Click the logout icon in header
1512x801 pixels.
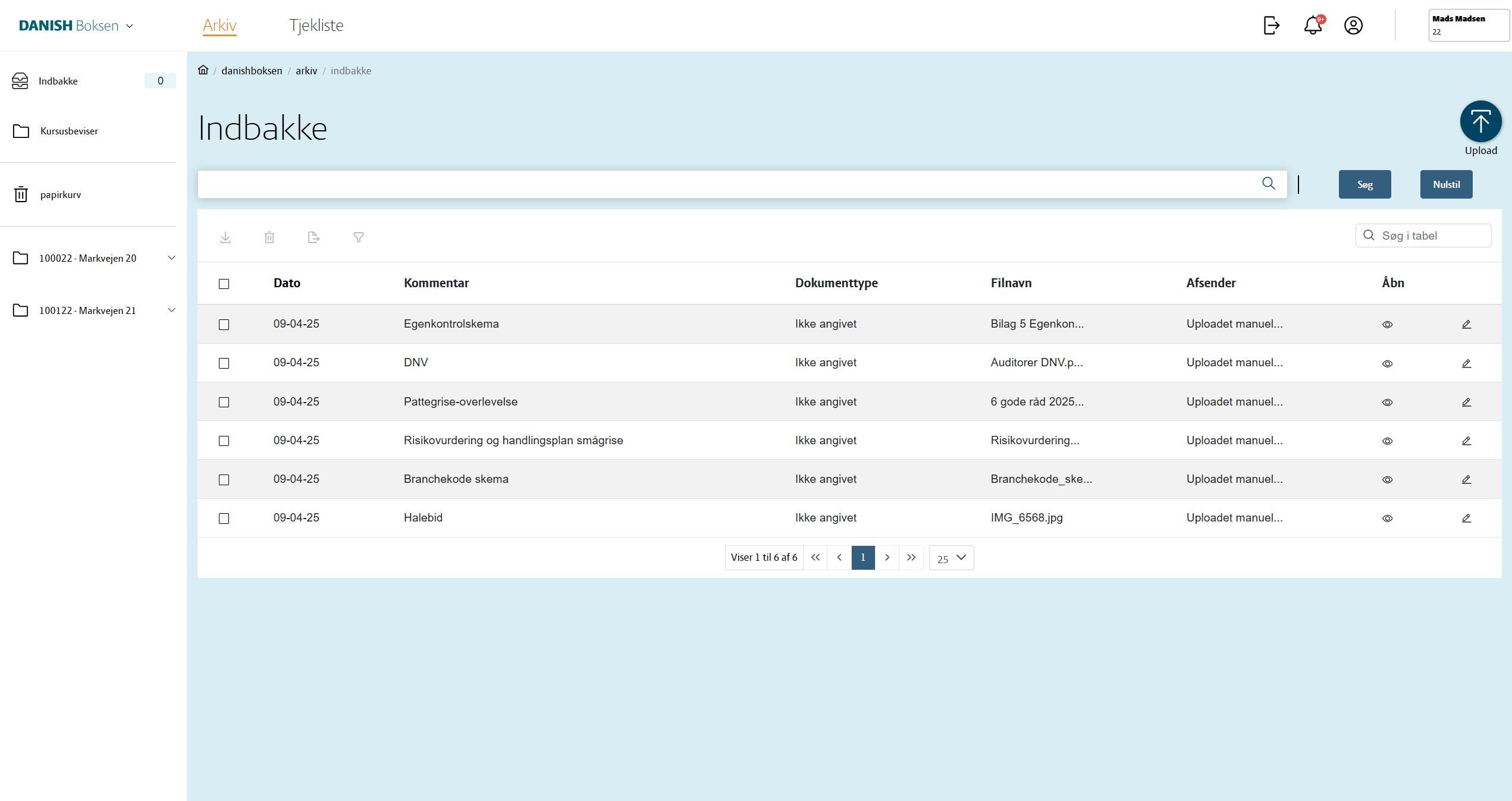1271,26
